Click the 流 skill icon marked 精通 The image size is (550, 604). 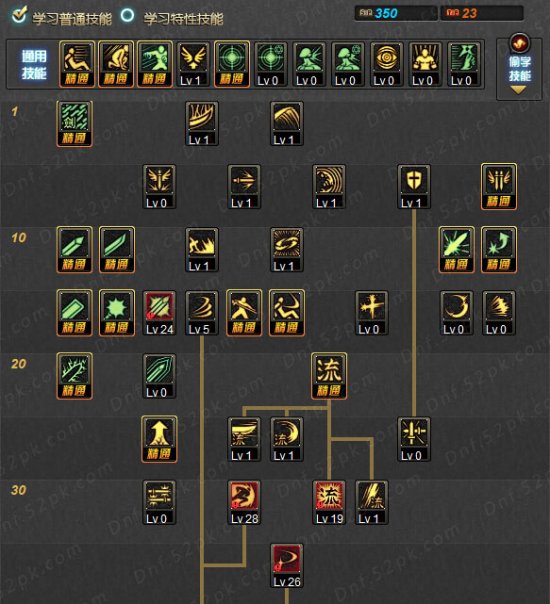(x=329, y=376)
